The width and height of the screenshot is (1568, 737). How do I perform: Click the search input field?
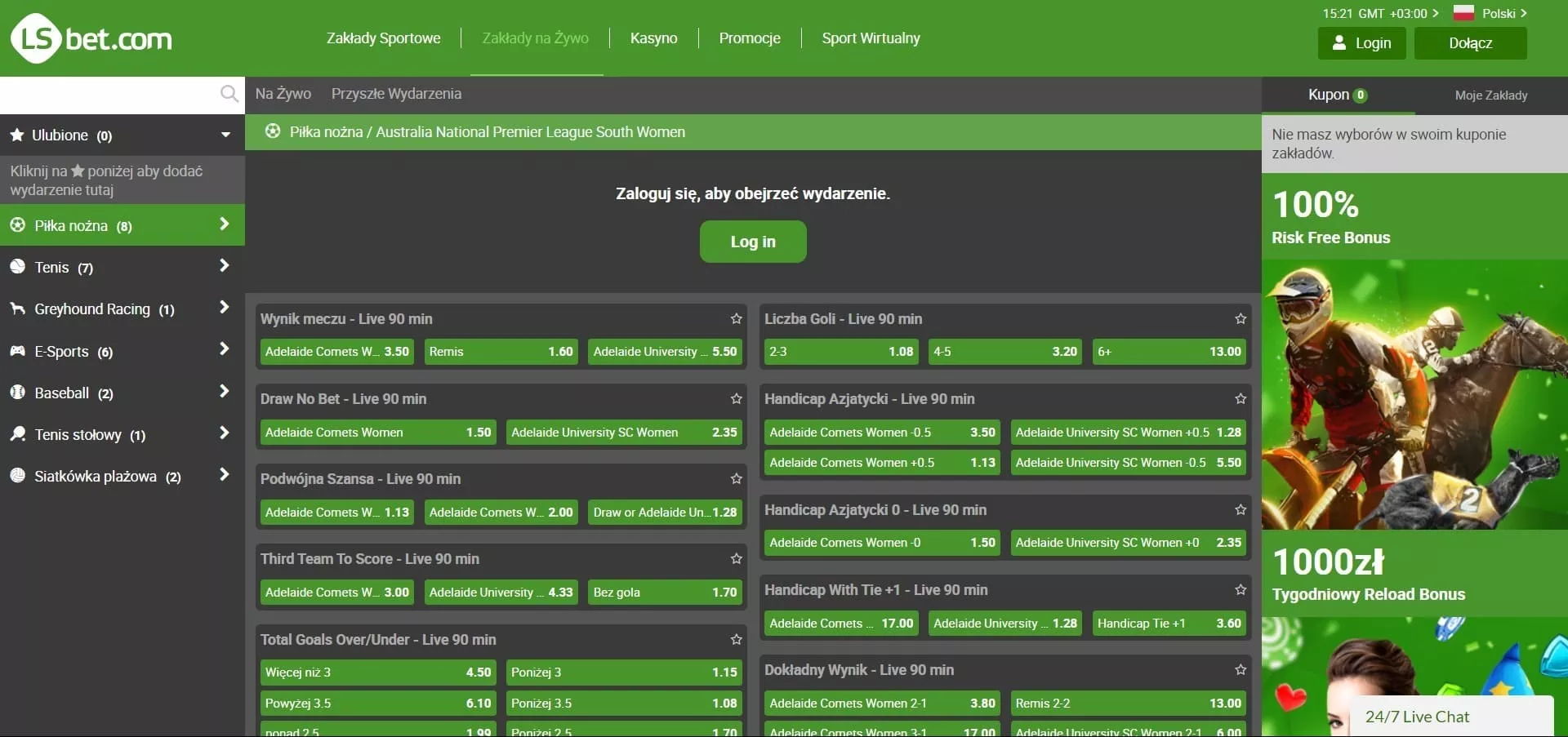coord(108,95)
